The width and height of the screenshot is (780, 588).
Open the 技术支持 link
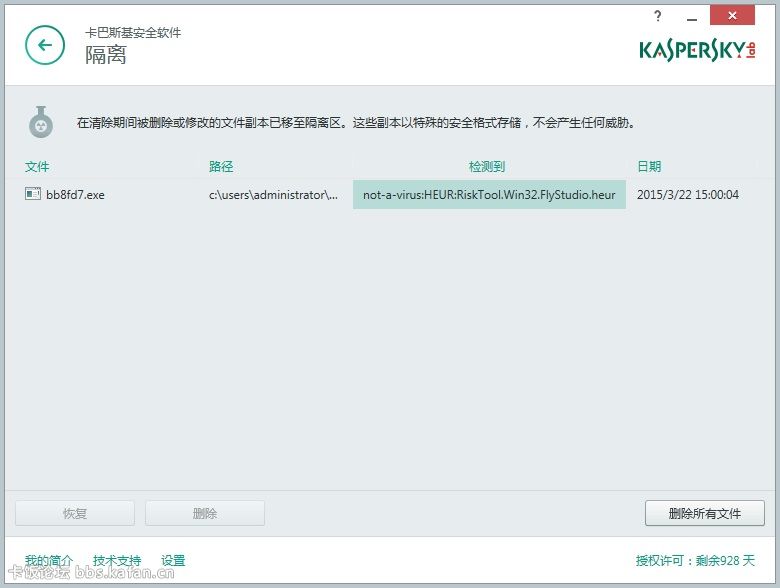117,561
